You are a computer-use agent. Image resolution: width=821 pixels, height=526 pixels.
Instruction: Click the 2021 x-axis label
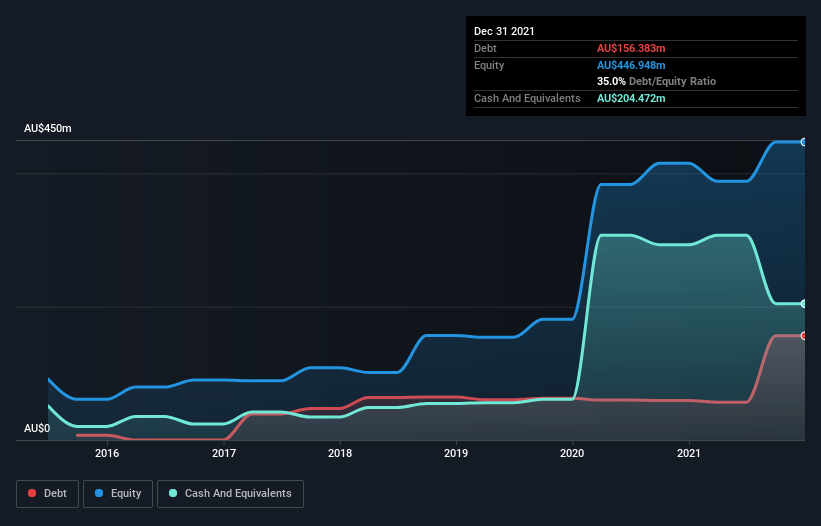(689, 453)
